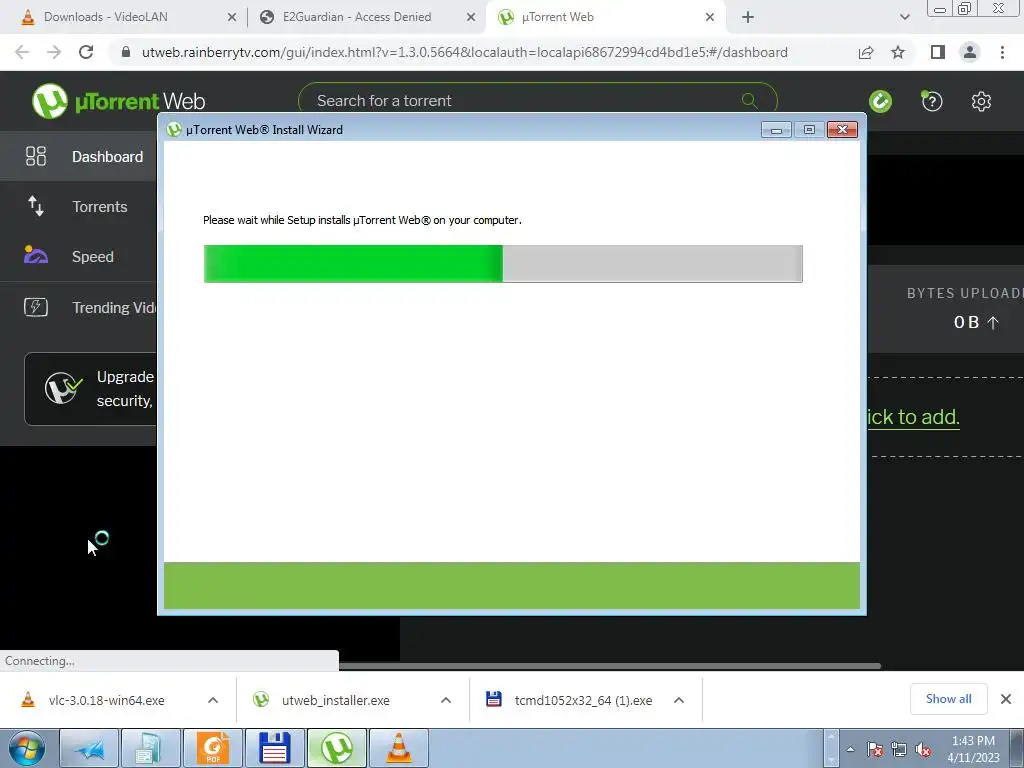Screen dimensions: 1024x768
Task: Click the Speed gauge icon
Action: pyautogui.click(x=36, y=254)
